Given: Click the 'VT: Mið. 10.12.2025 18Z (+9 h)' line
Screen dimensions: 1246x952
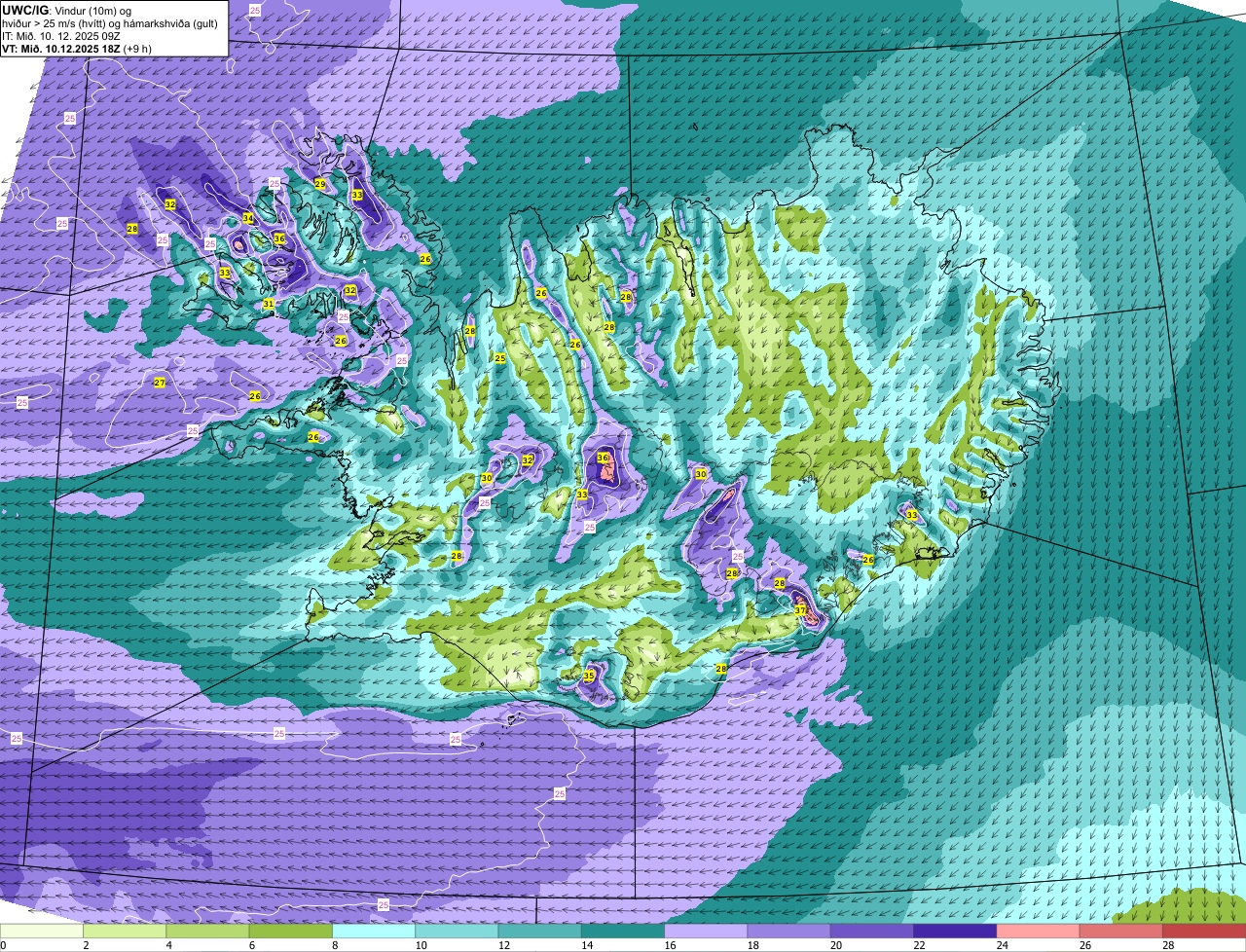Looking at the screenshot, I should point(75,47).
